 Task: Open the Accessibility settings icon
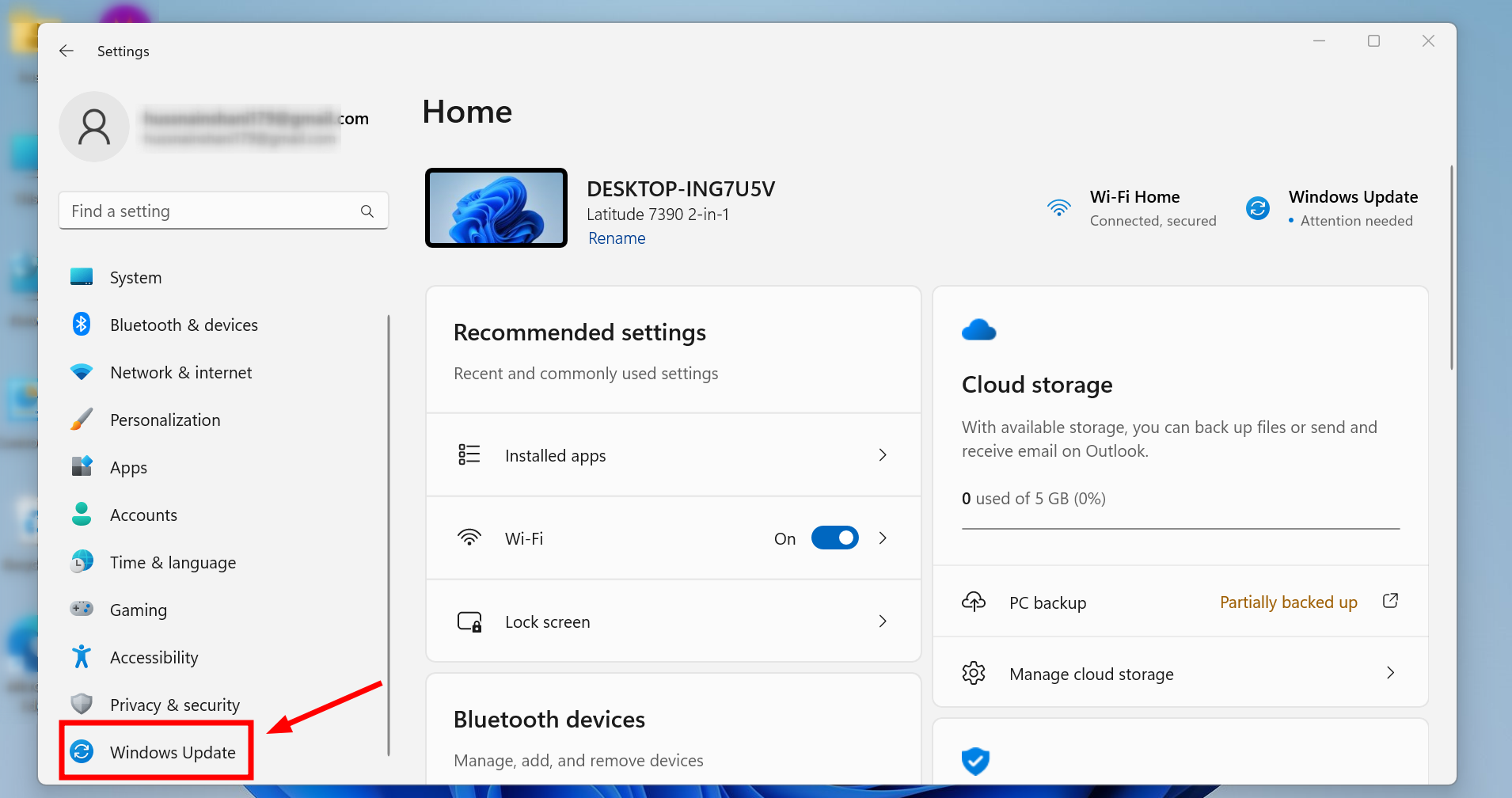tap(82, 656)
